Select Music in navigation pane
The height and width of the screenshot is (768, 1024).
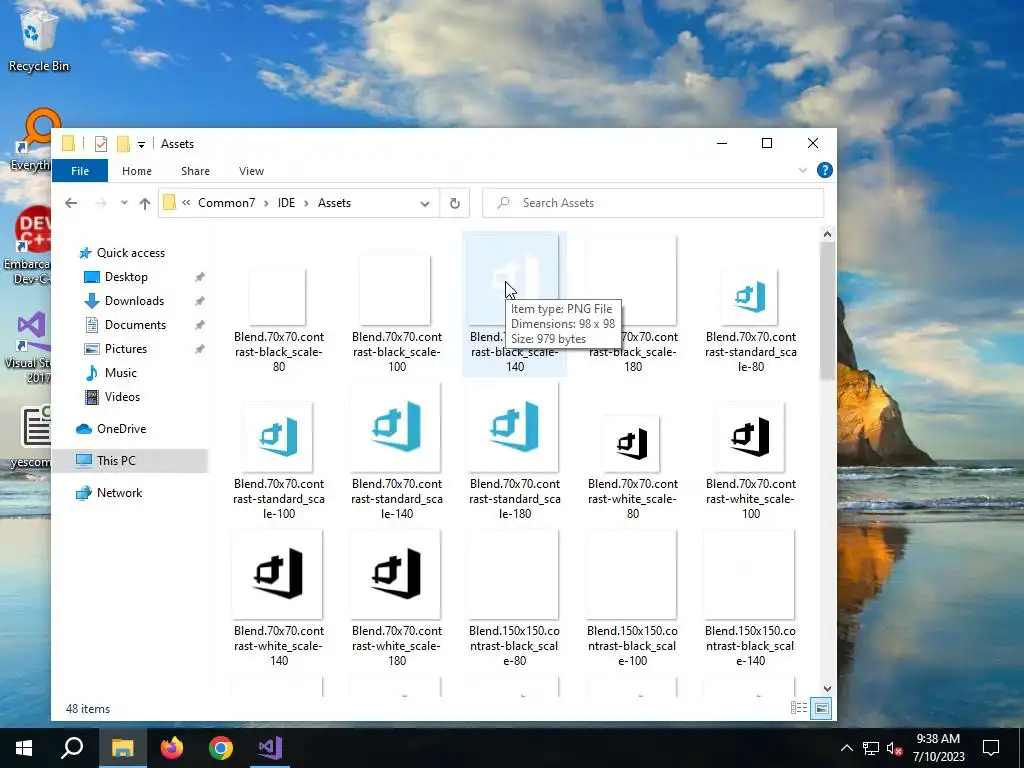pos(120,373)
